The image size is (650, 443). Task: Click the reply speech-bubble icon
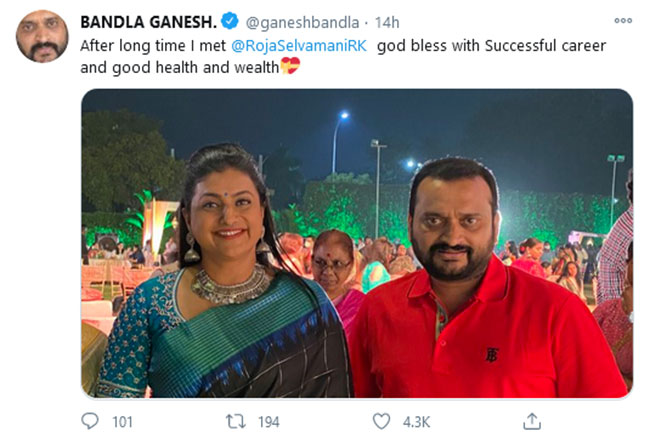(91, 421)
